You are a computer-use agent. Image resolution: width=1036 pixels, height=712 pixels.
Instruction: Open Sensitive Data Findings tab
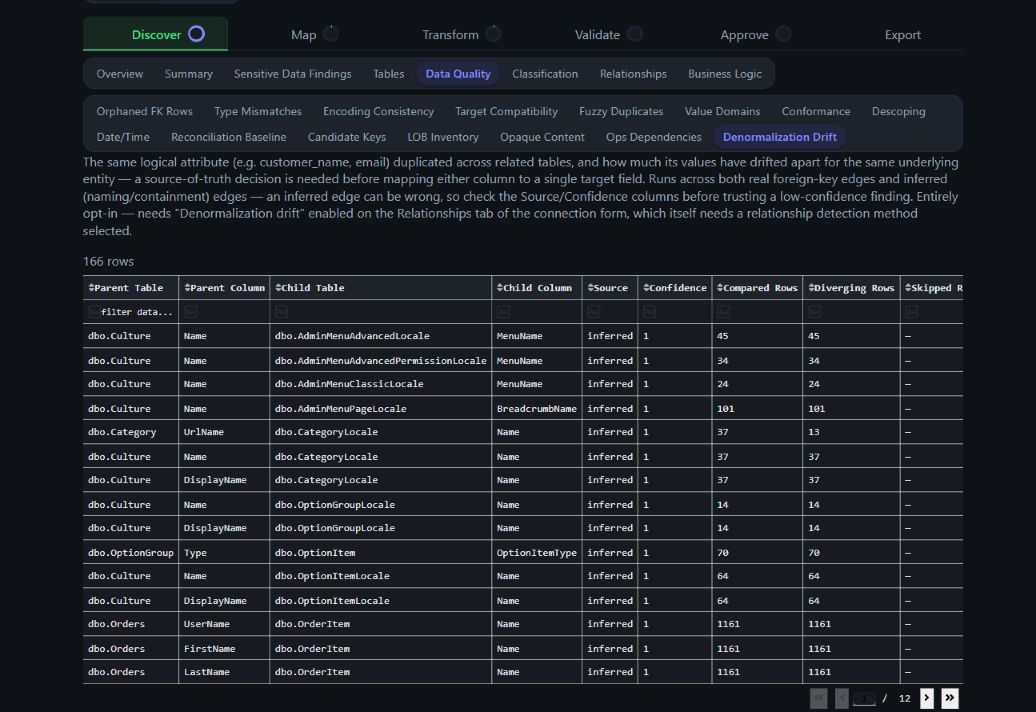(x=293, y=74)
